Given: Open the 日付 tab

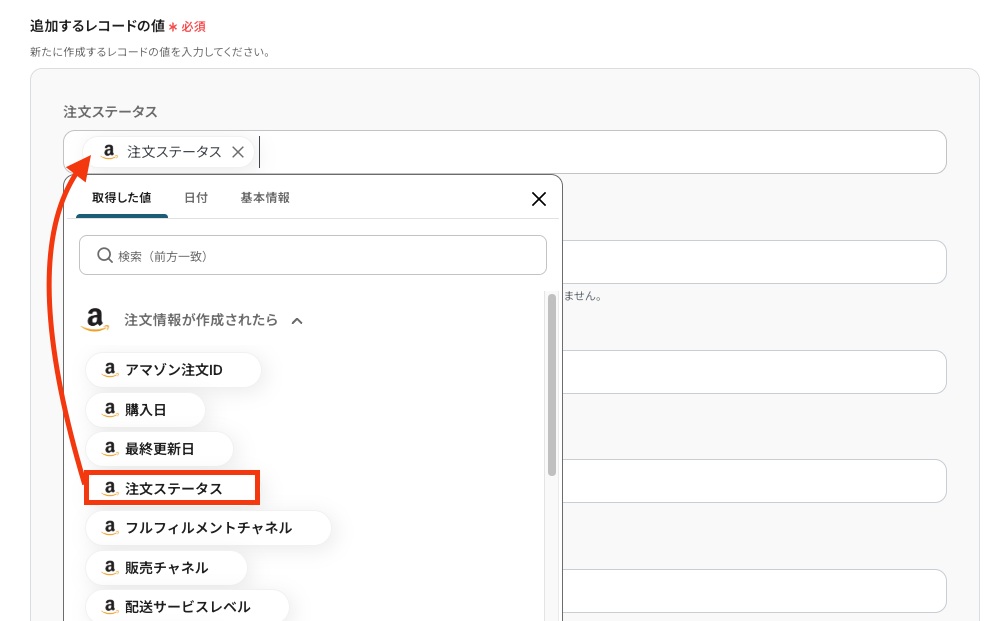Looking at the screenshot, I should tap(196, 198).
